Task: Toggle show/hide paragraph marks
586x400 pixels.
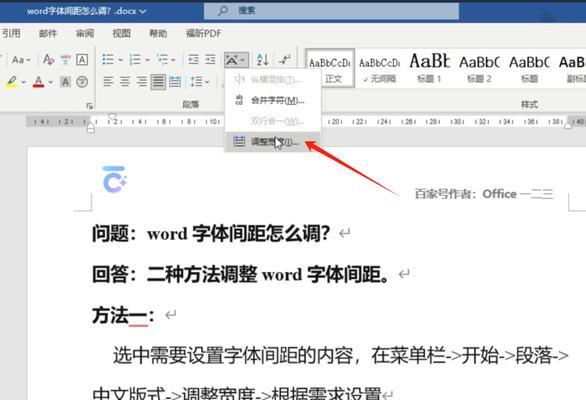Action: coord(285,59)
